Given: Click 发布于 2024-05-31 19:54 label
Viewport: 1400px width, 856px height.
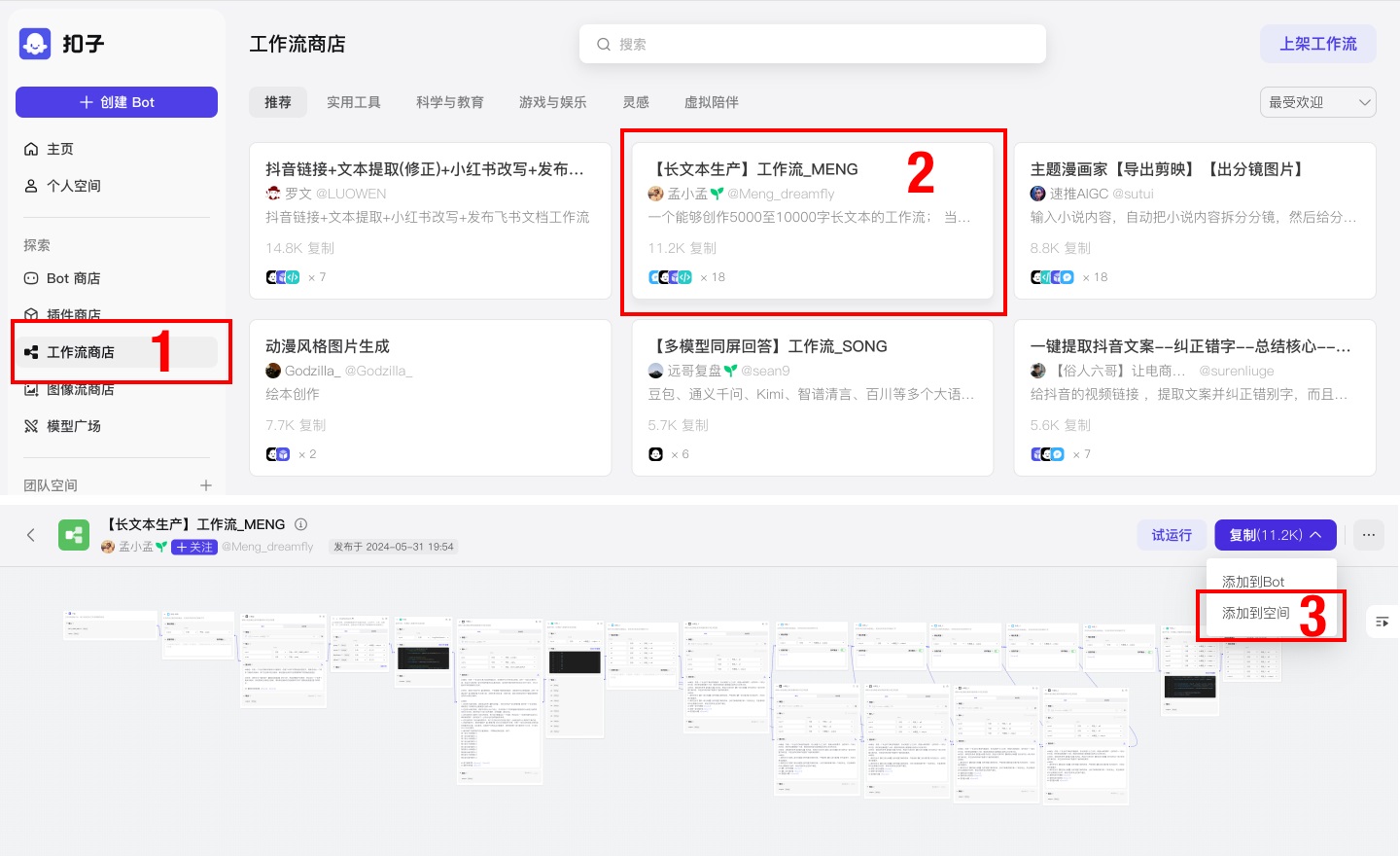Looking at the screenshot, I should point(394,547).
